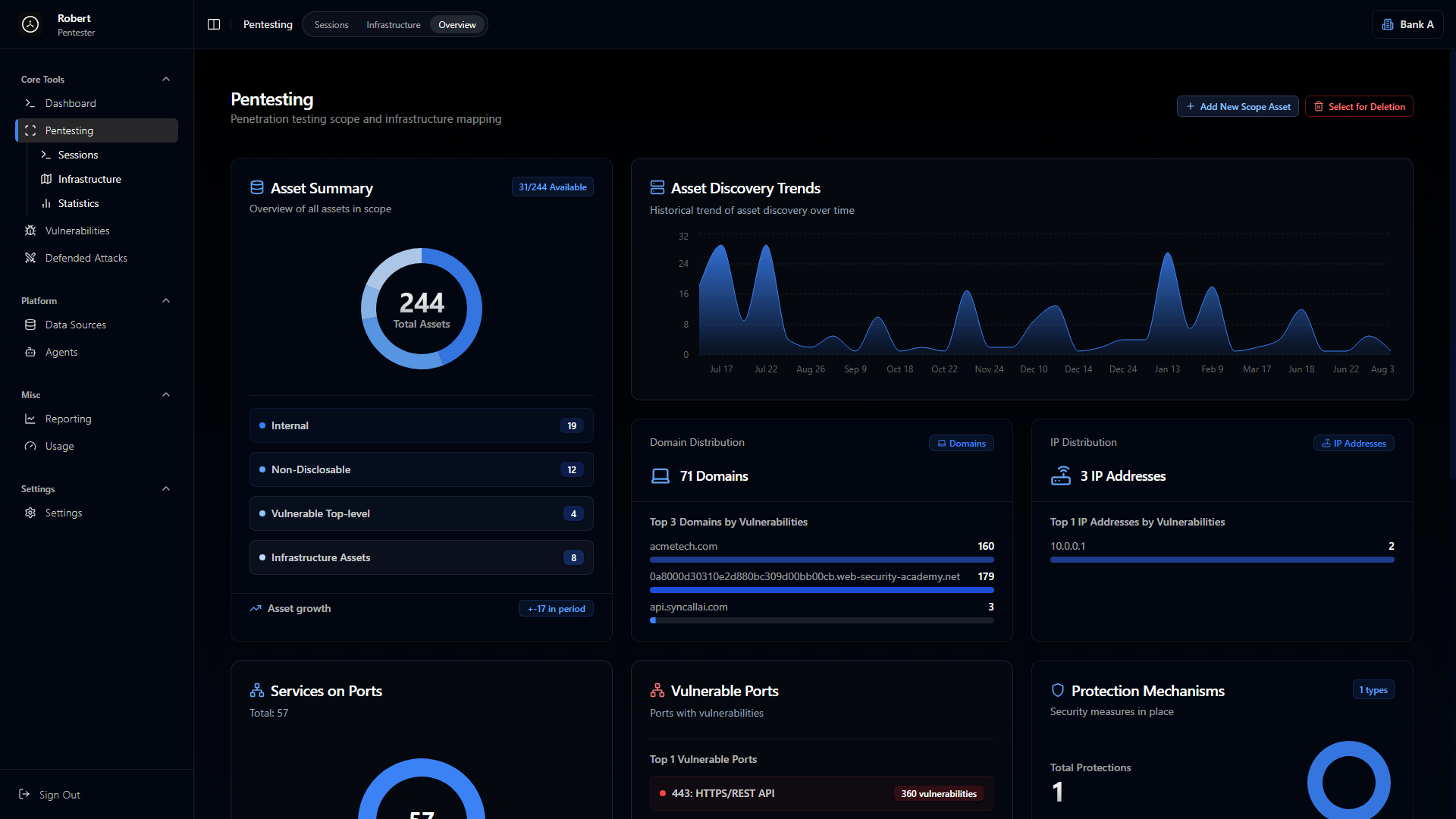Click the Reporting chart icon

30,419
